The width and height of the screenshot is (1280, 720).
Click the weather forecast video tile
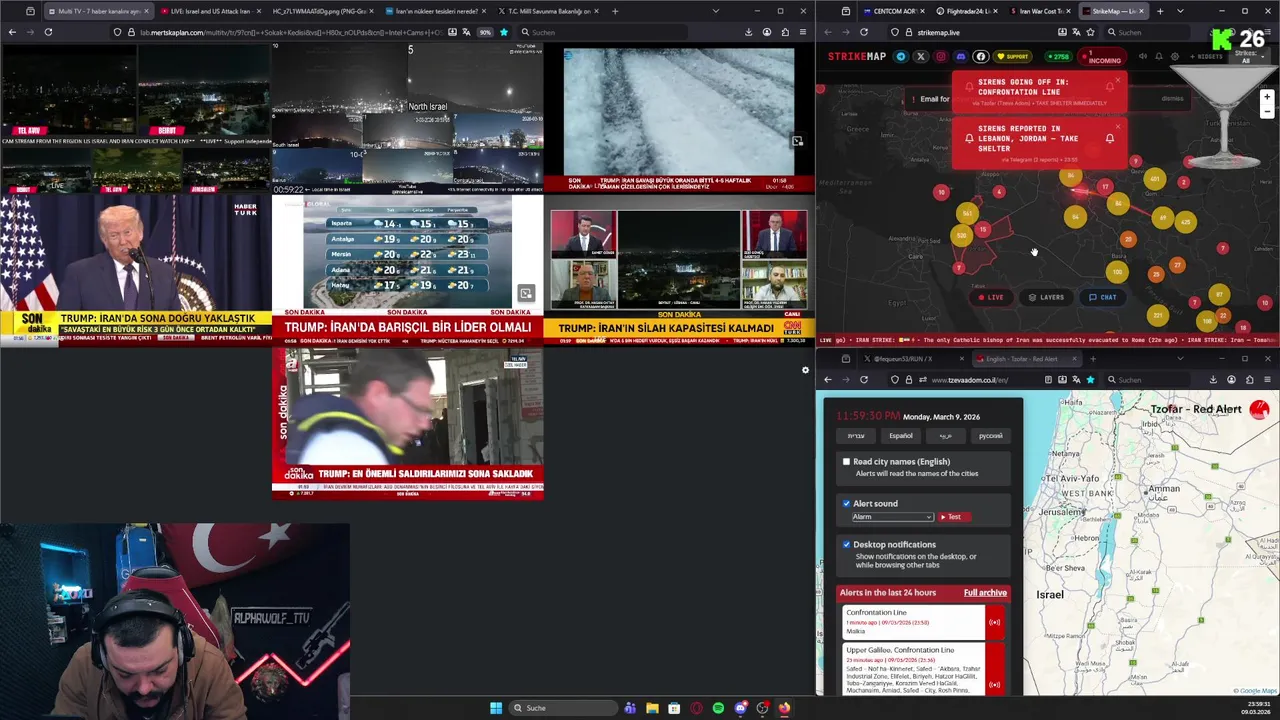point(407,269)
